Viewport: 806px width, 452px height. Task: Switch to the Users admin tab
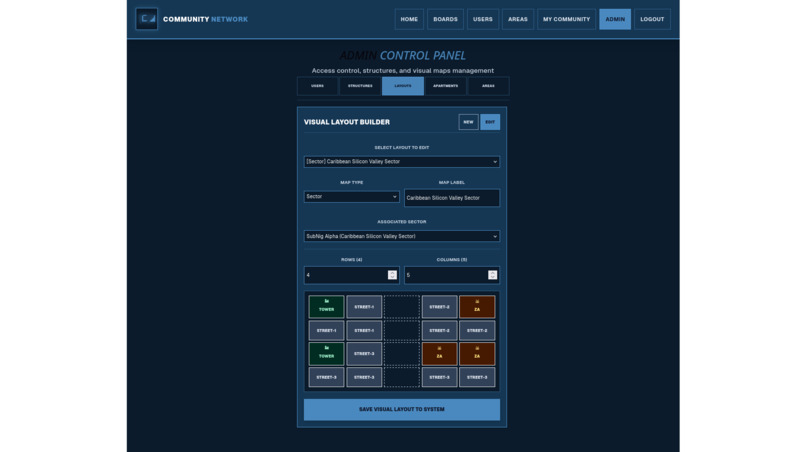point(318,86)
